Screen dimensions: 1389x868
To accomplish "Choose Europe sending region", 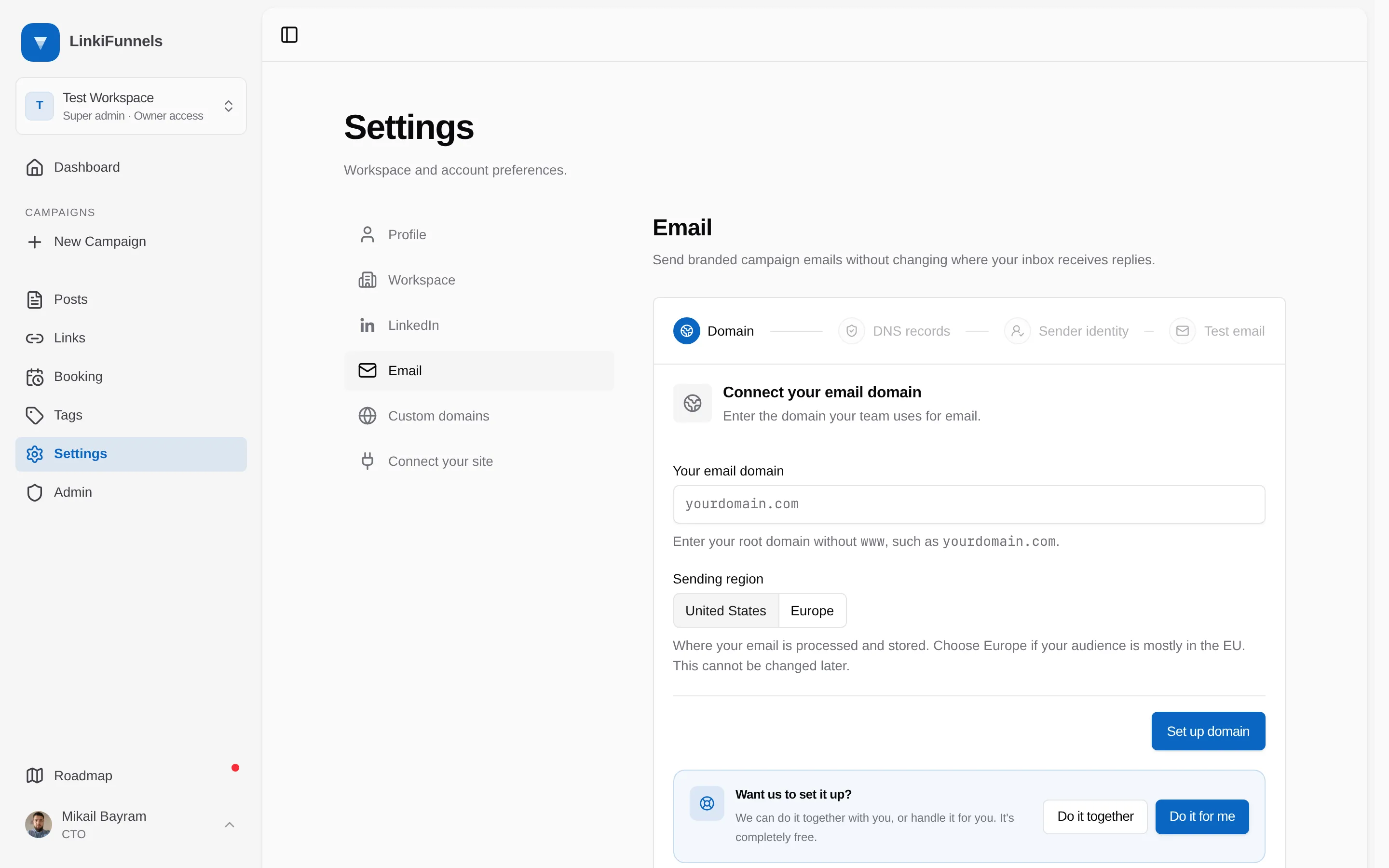I will tap(812, 611).
